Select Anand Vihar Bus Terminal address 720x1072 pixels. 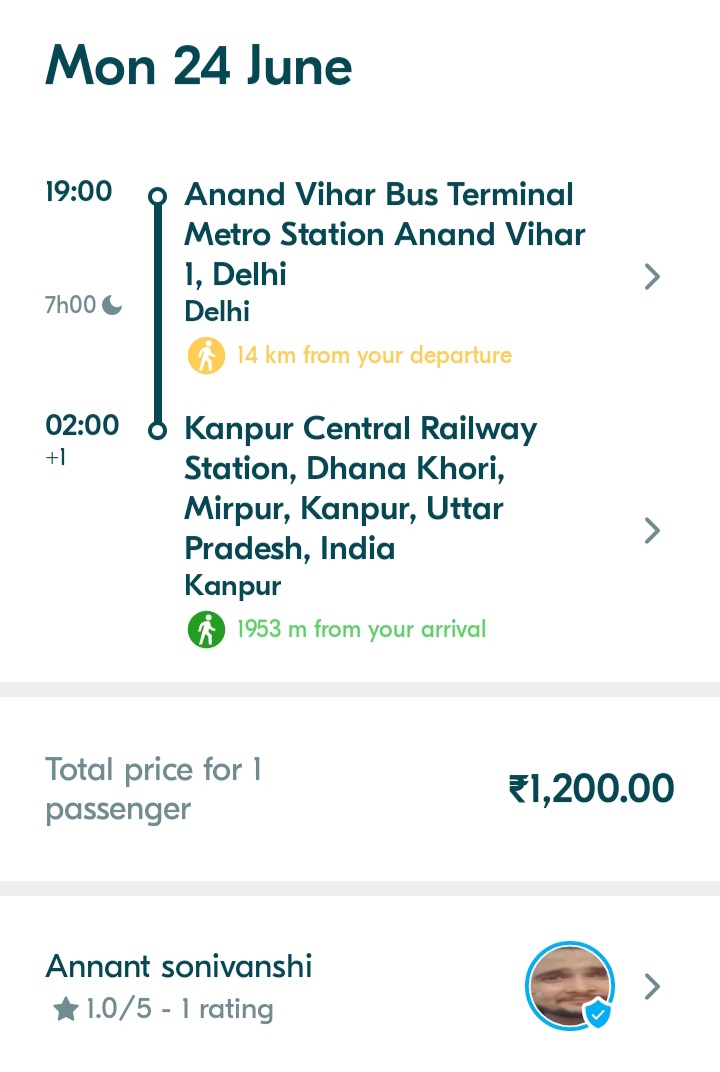(x=385, y=234)
